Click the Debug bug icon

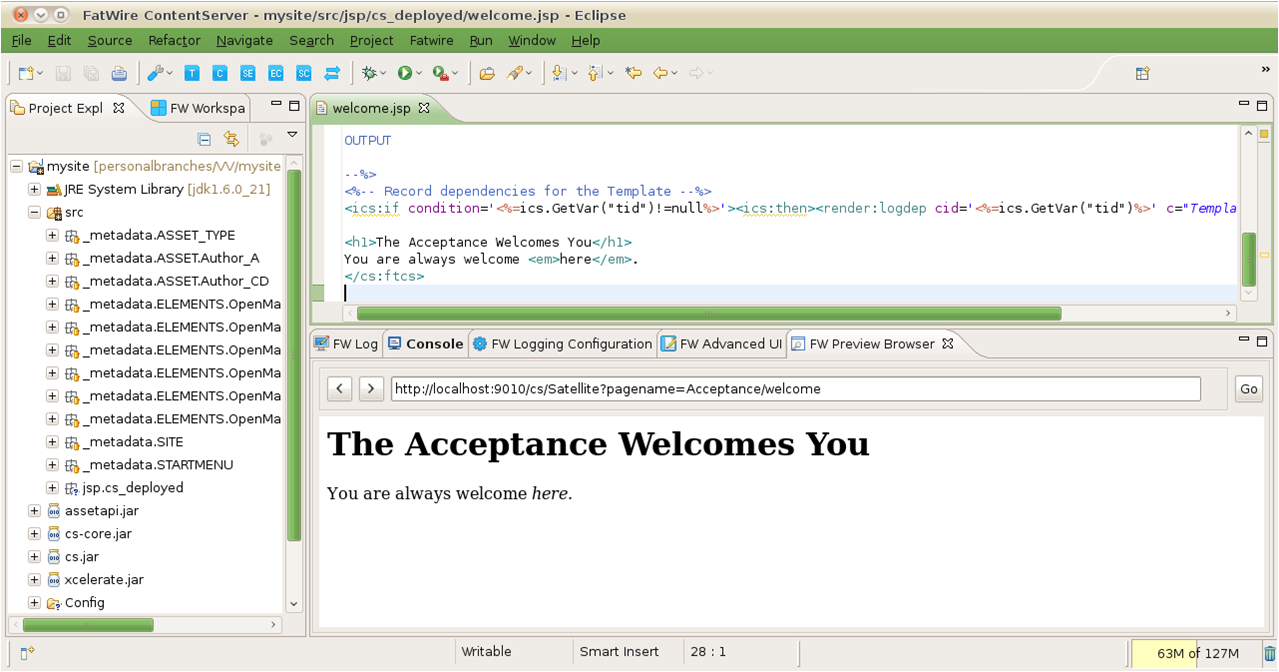[x=369, y=73]
